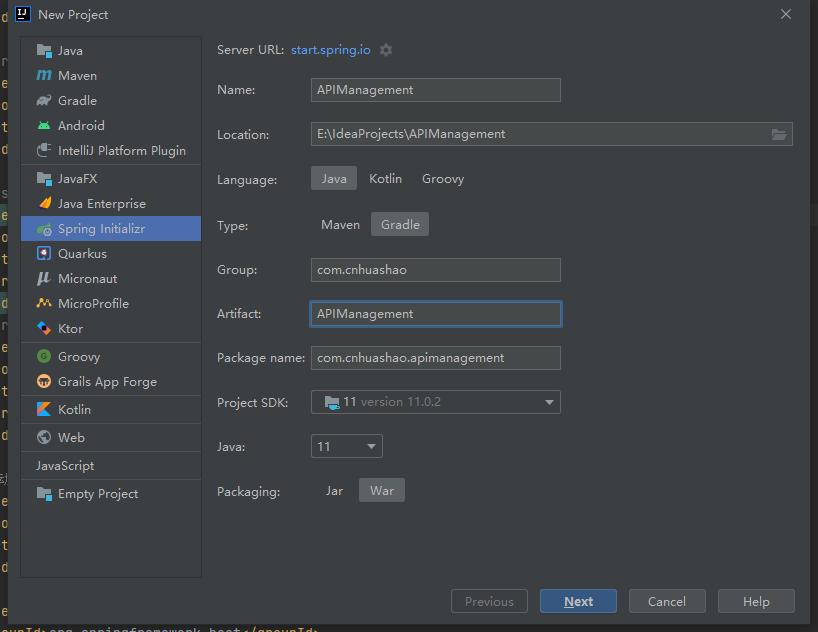The height and width of the screenshot is (632, 818).
Task: Open Help for New Project
Action: tap(756, 601)
